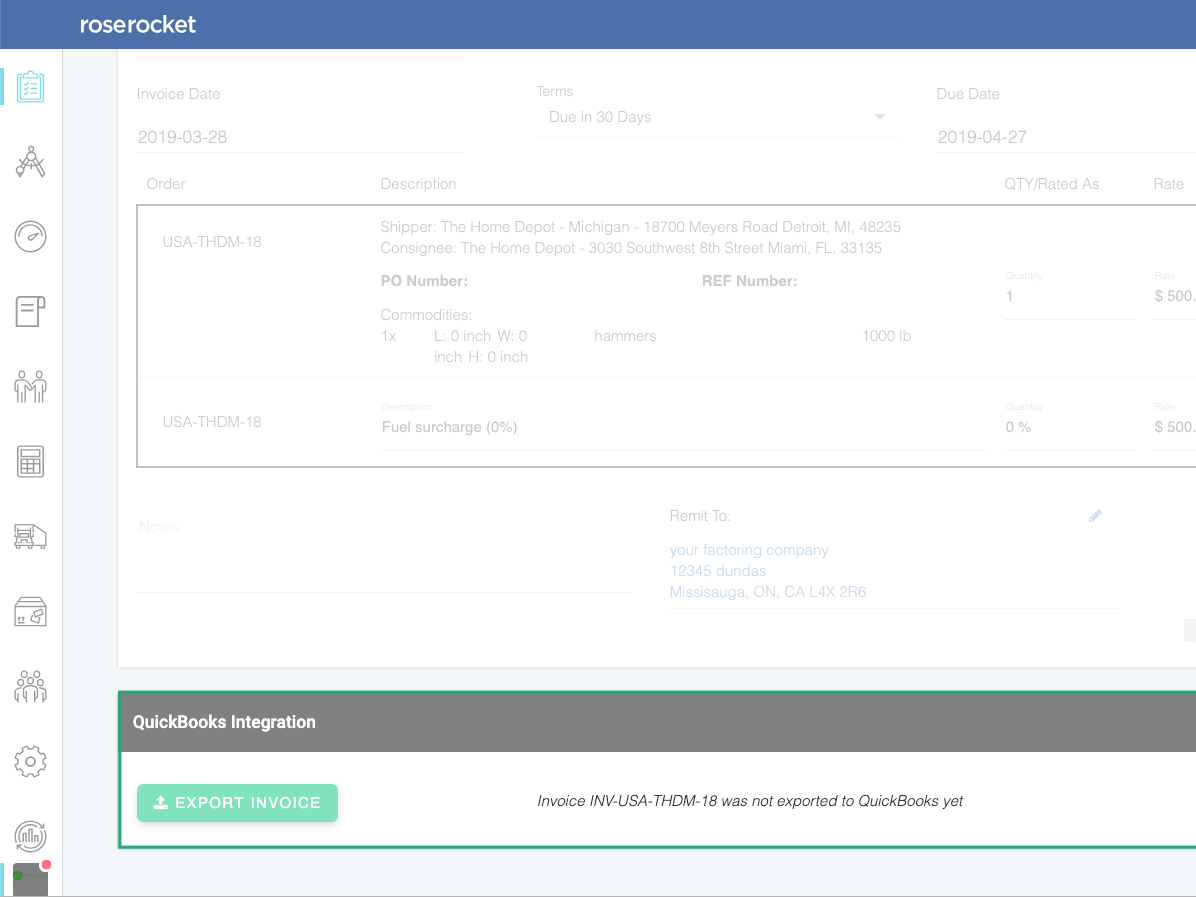Open the quotes document icon in sidebar

[31, 311]
